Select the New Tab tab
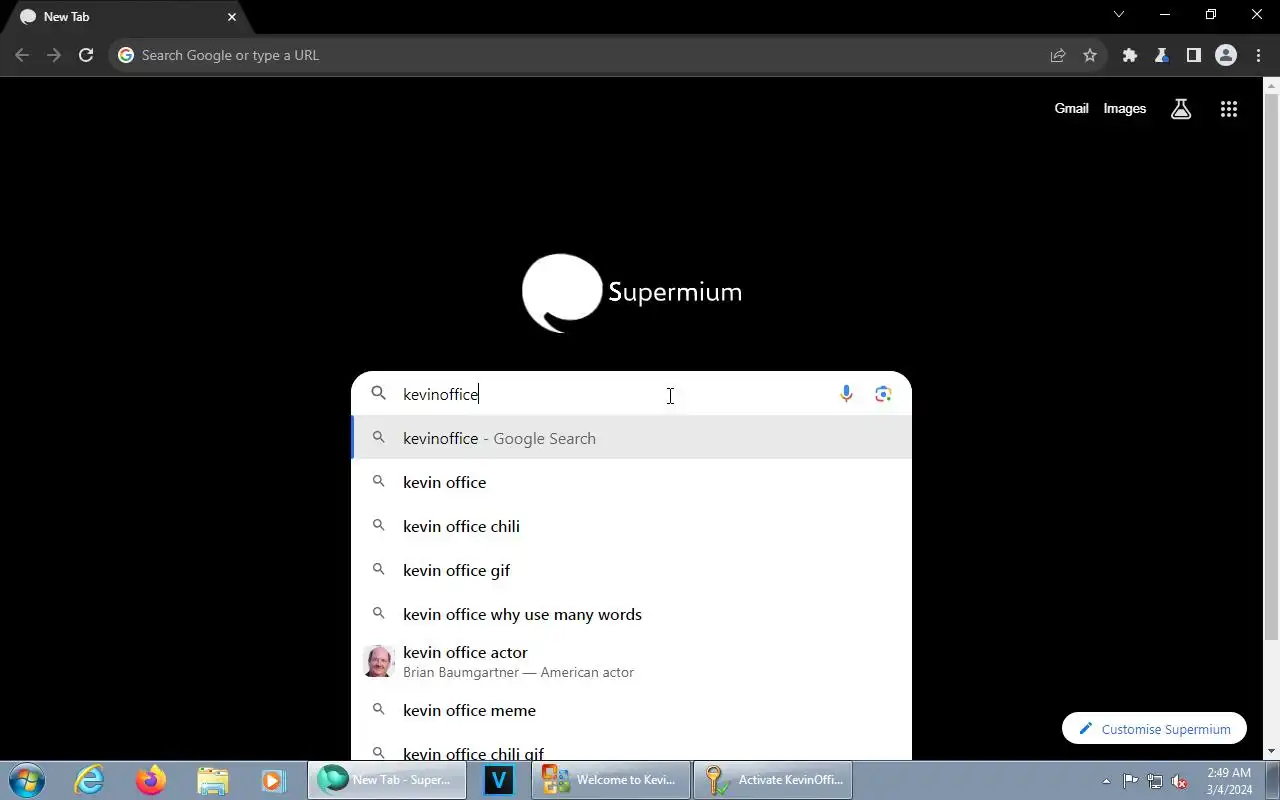 (125, 17)
